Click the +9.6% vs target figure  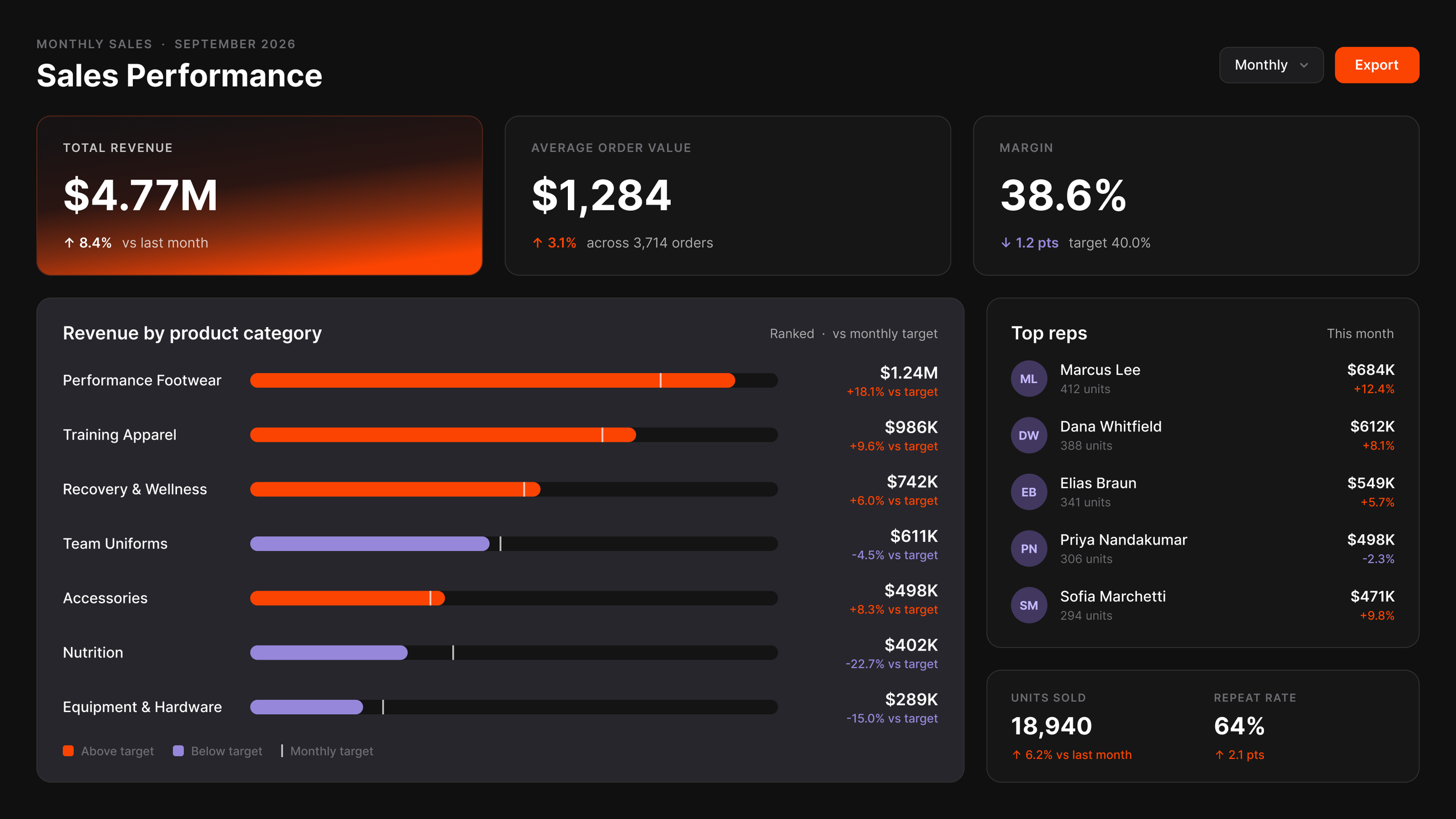point(893,446)
